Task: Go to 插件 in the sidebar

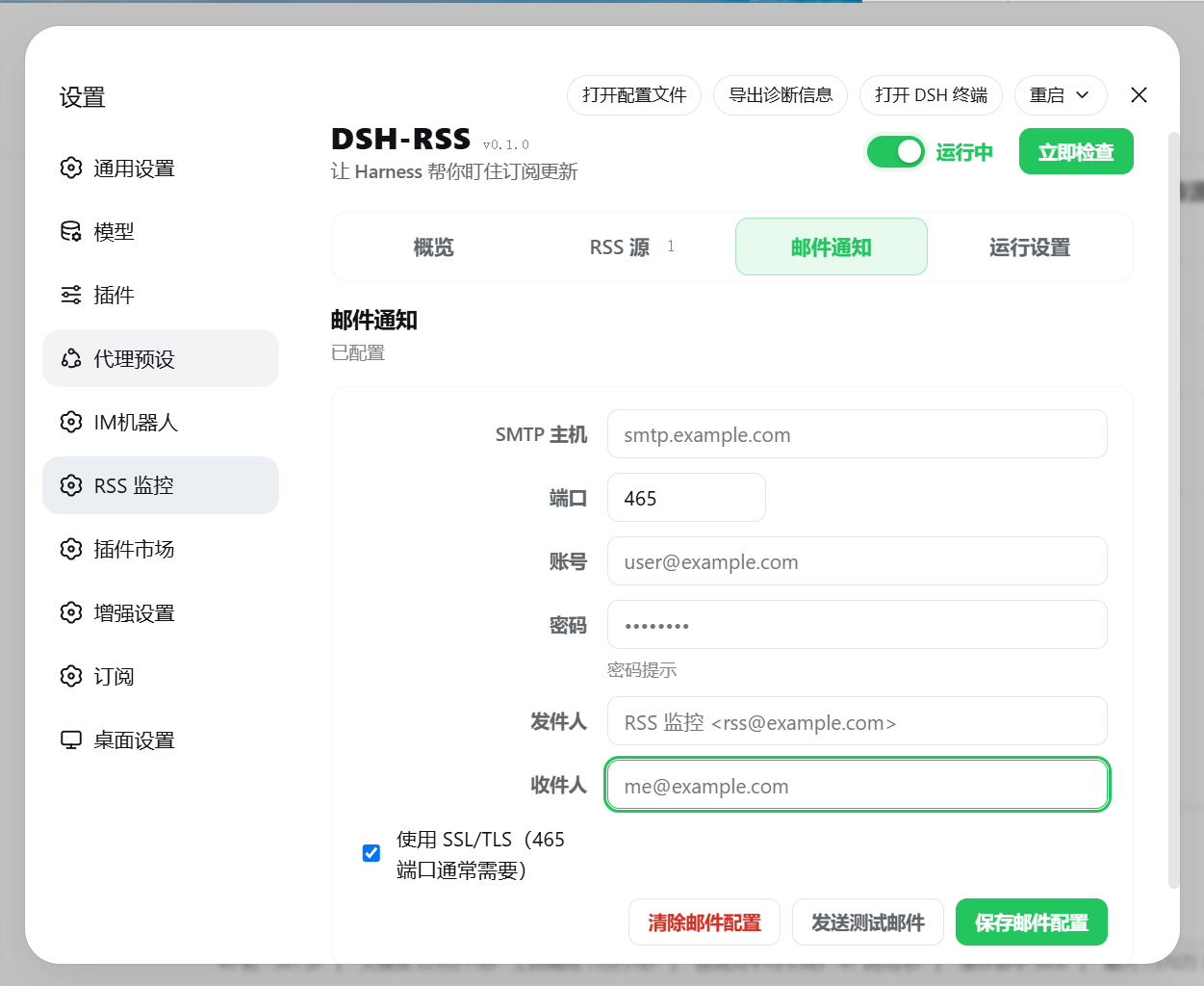Action: click(161, 295)
